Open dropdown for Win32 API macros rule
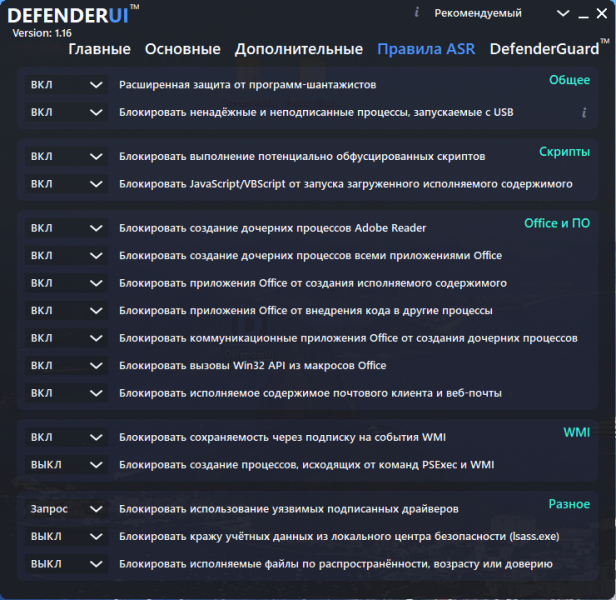The width and height of the screenshot is (616, 600). coord(66,366)
